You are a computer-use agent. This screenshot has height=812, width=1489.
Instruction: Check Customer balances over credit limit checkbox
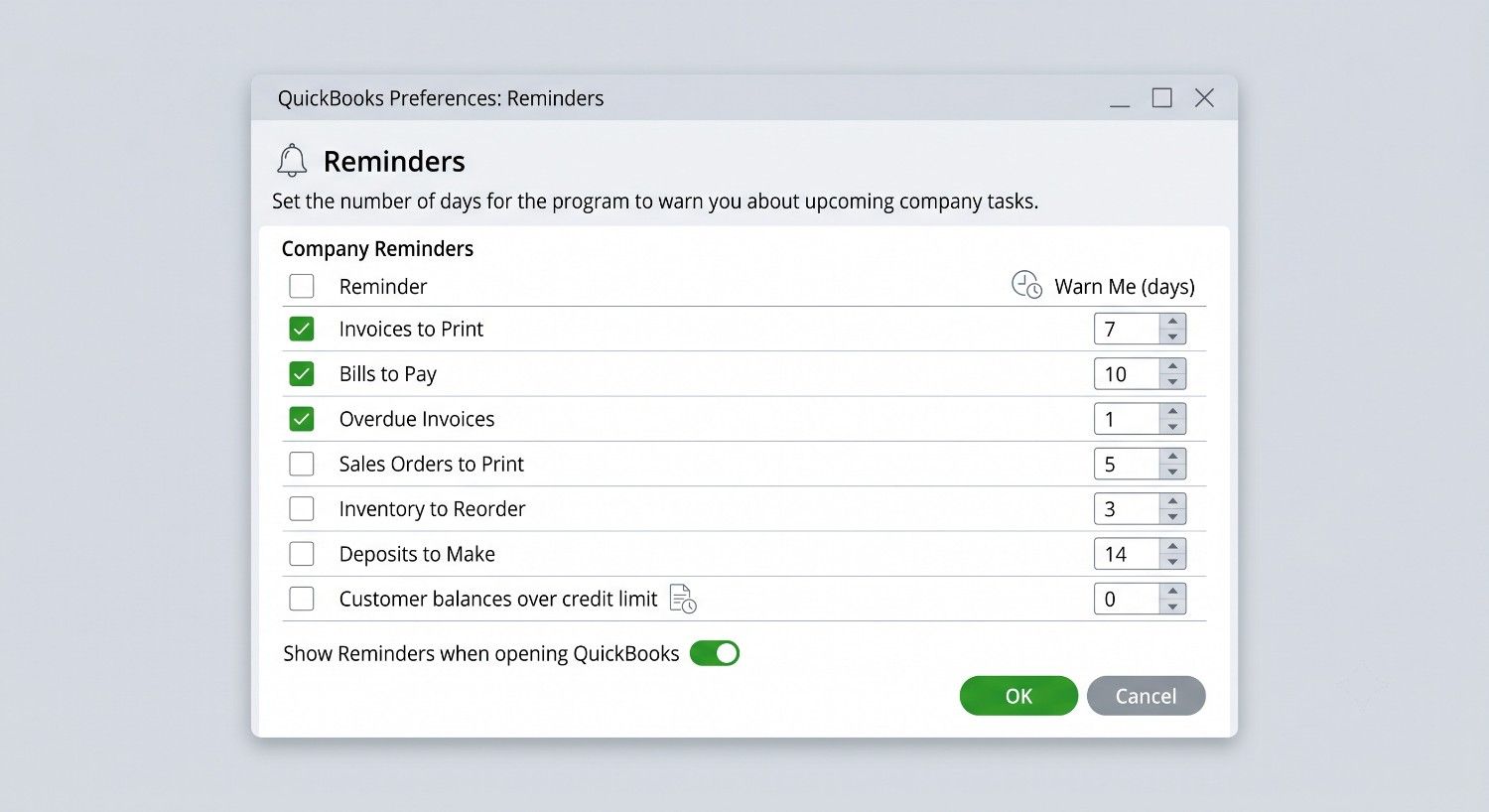click(x=302, y=599)
